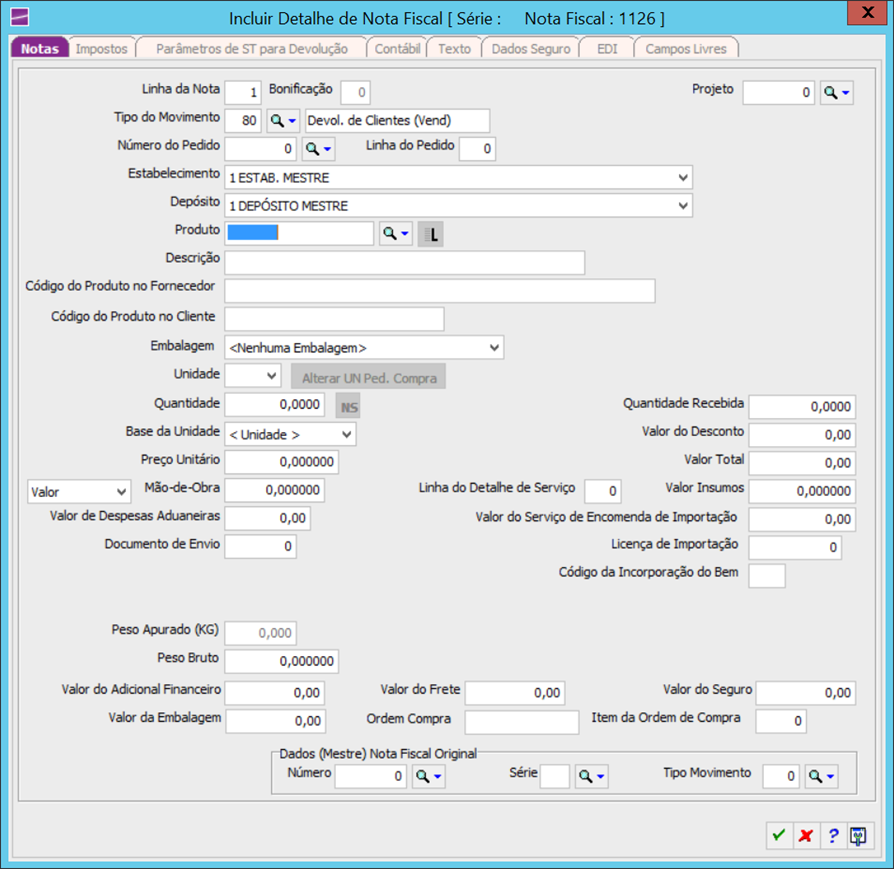Switch to the Impostos tab
Image resolution: width=894 pixels, height=869 pixels.
pyautogui.click(x=101, y=48)
